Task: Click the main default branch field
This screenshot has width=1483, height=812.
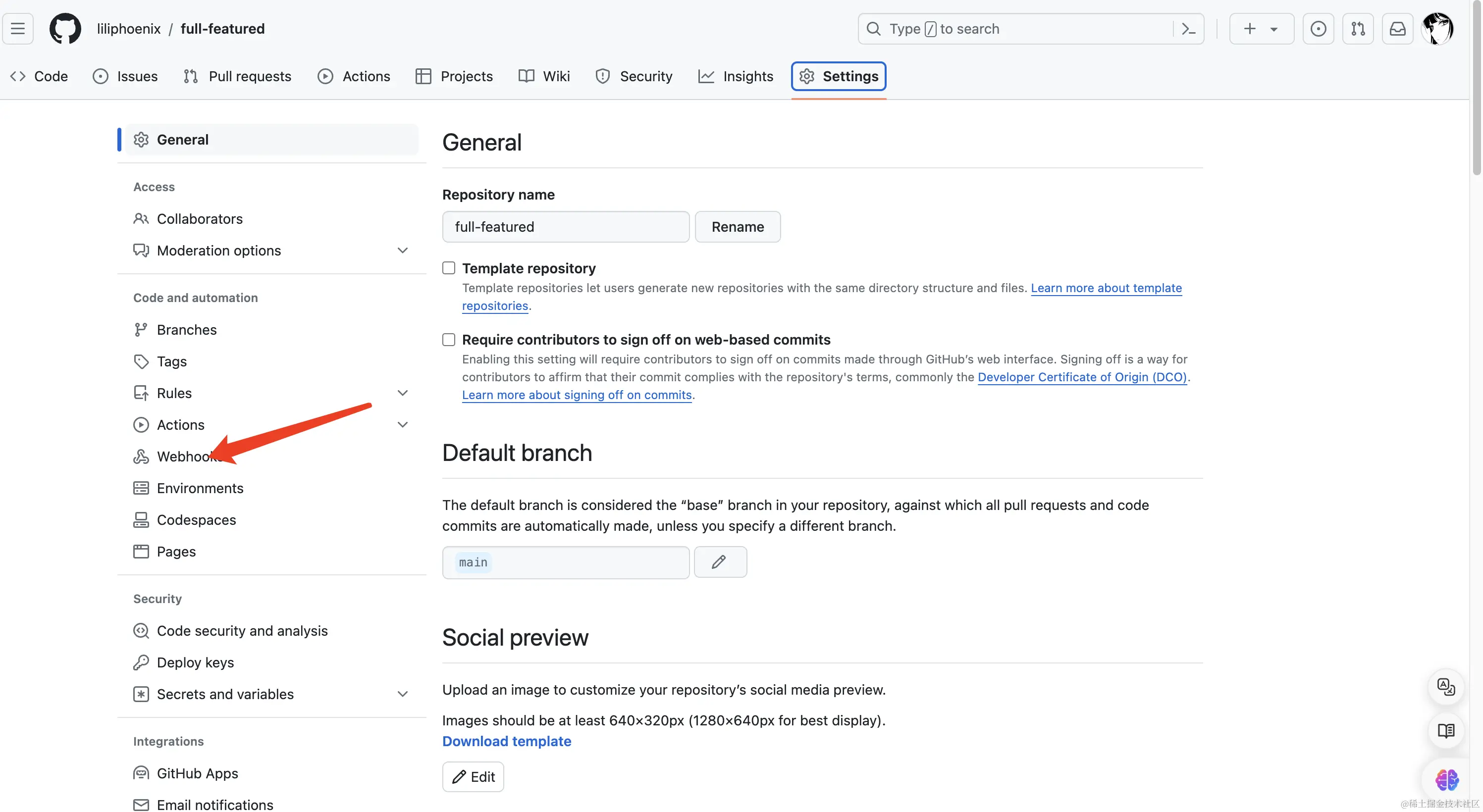Action: click(565, 562)
